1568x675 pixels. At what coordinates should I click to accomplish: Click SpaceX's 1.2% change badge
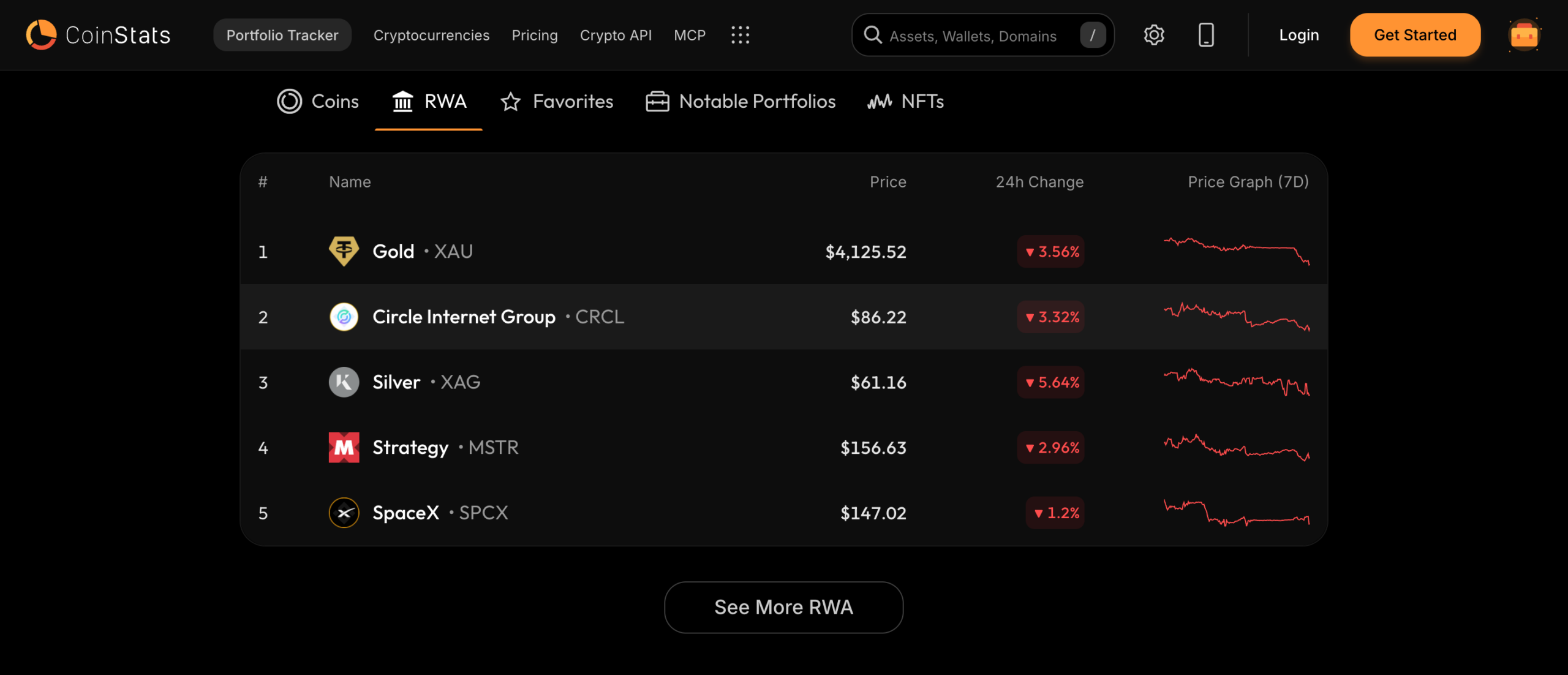click(1055, 513)
